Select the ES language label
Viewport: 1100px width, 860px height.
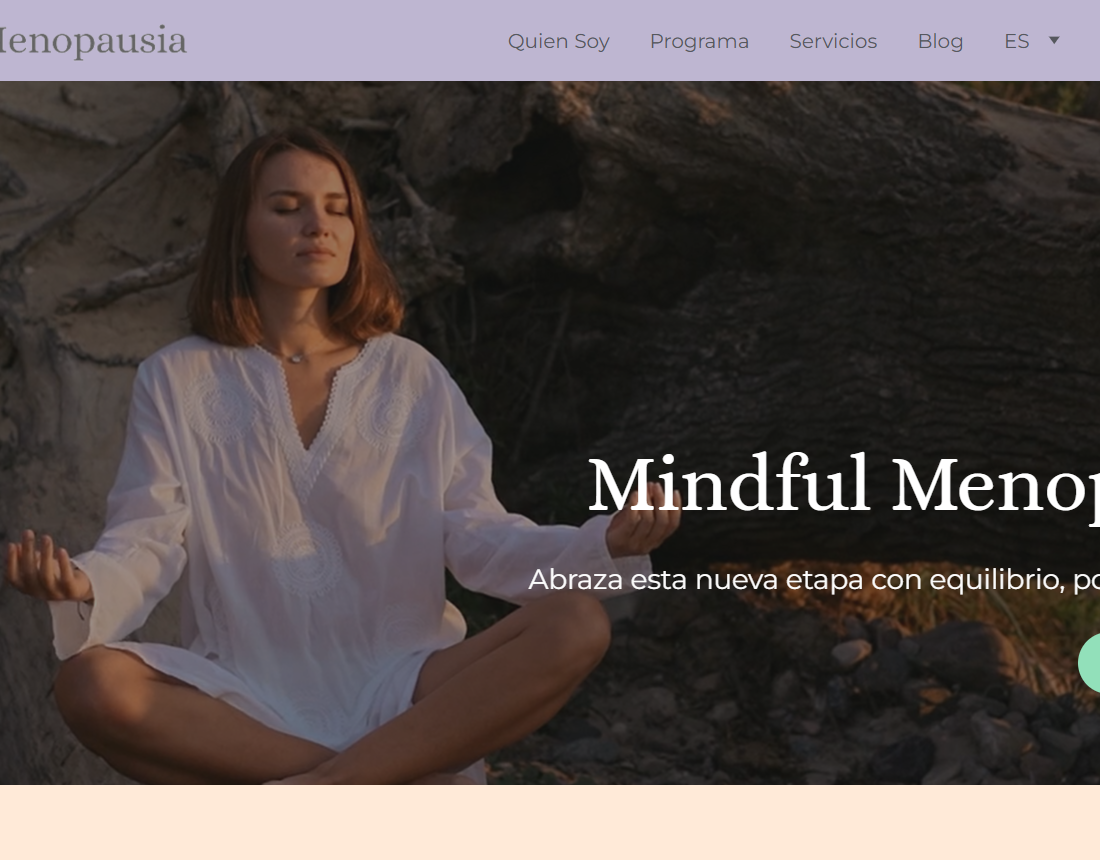(x=1017, y=41)
